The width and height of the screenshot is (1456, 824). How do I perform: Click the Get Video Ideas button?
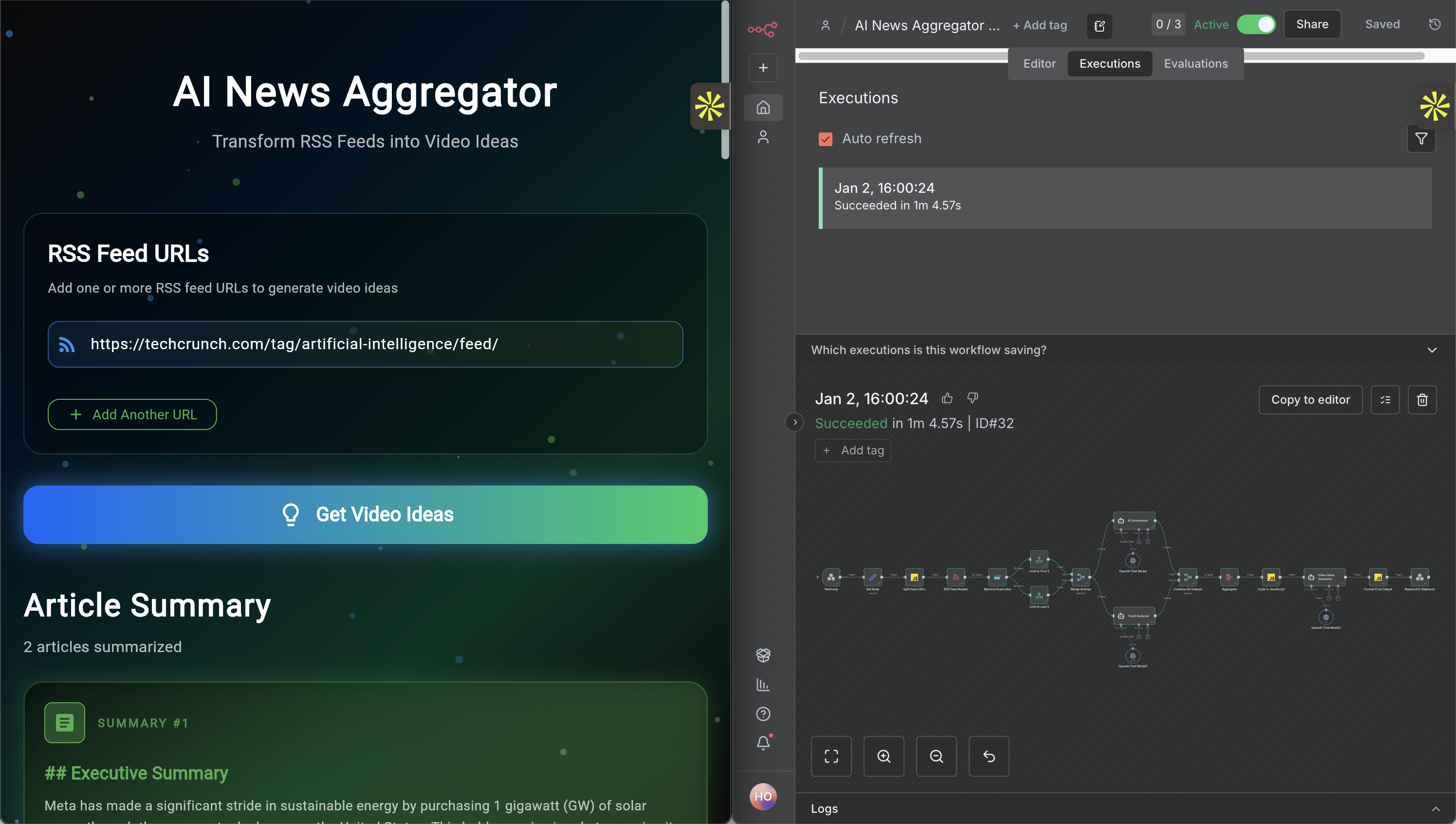click(366, 514)
